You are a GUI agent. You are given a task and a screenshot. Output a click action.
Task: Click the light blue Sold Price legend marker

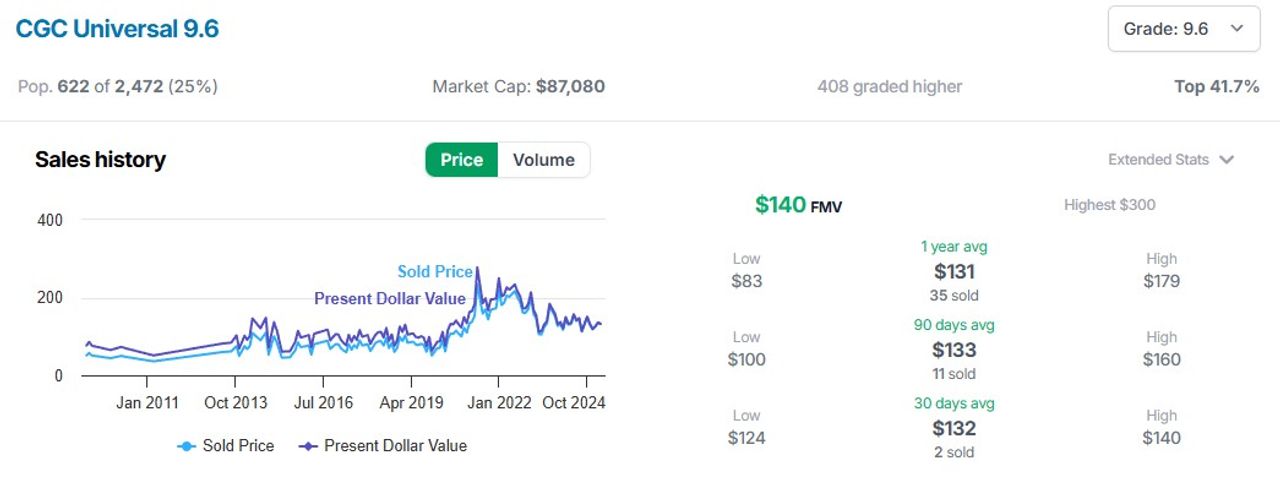click(186, 446)
